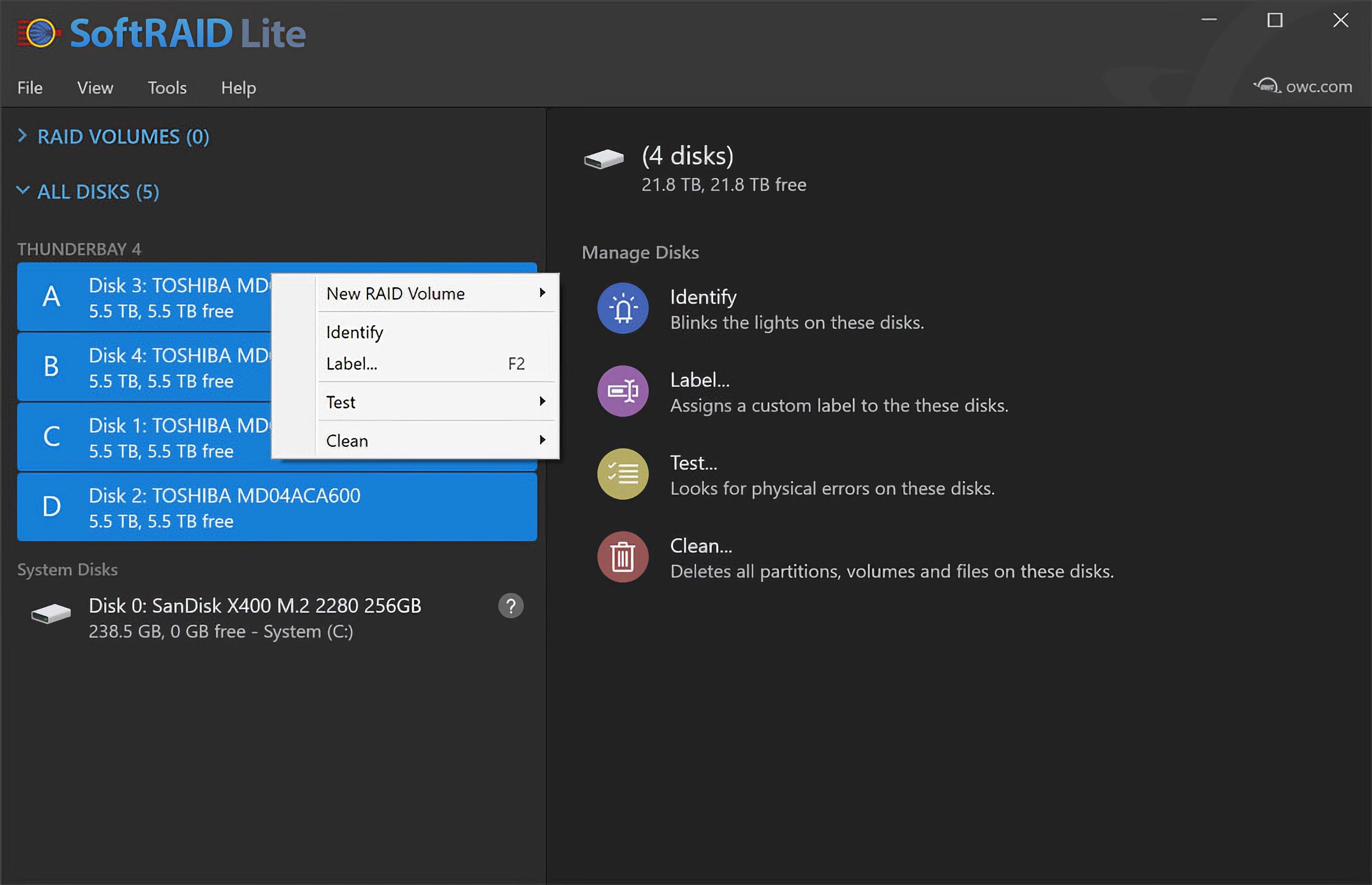The width and height of the screenshot is (1372, 885).
Task: Open the Help menu
Action: tap(238, 88)
